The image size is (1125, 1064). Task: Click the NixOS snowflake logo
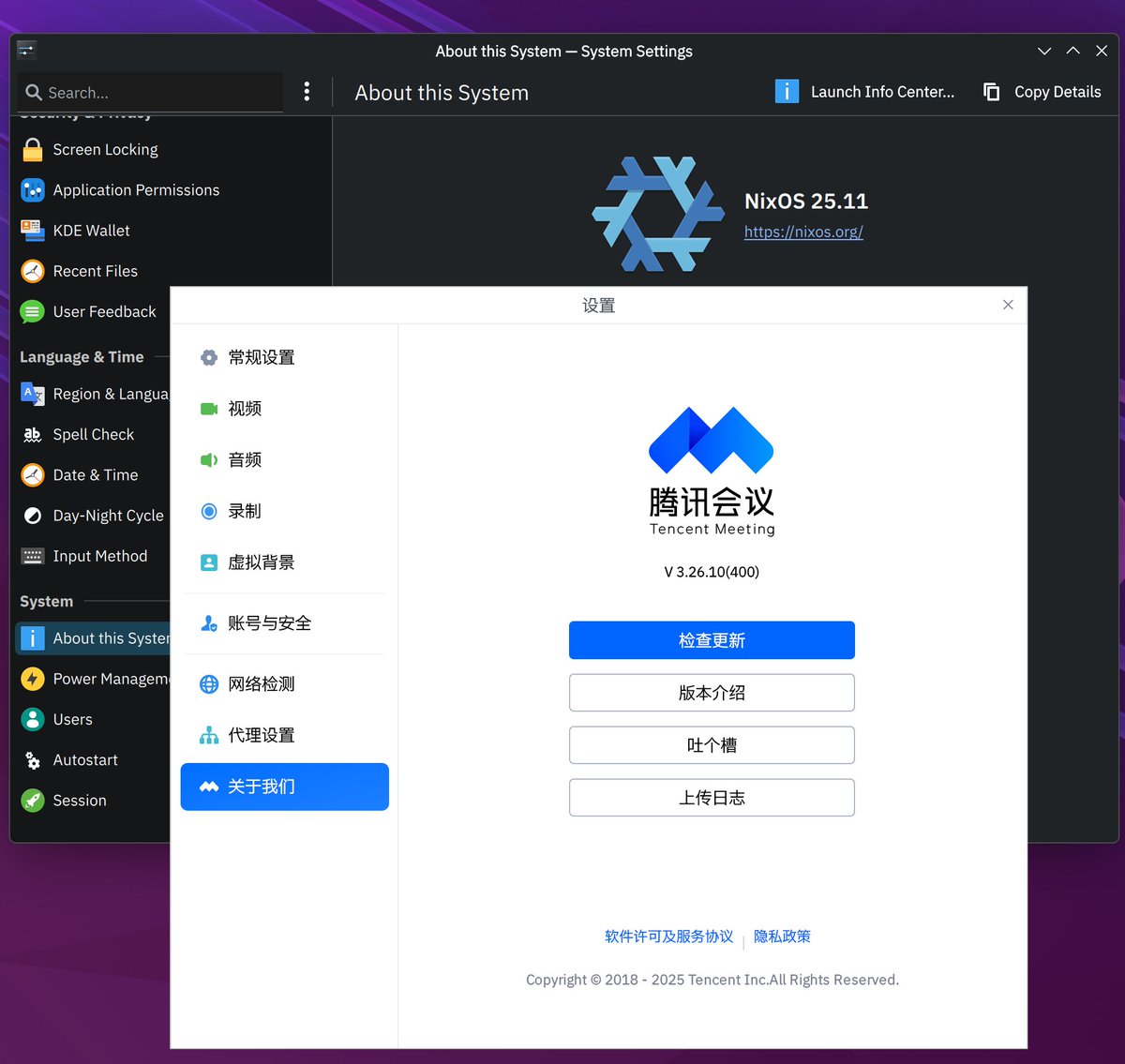coord(657,214)
